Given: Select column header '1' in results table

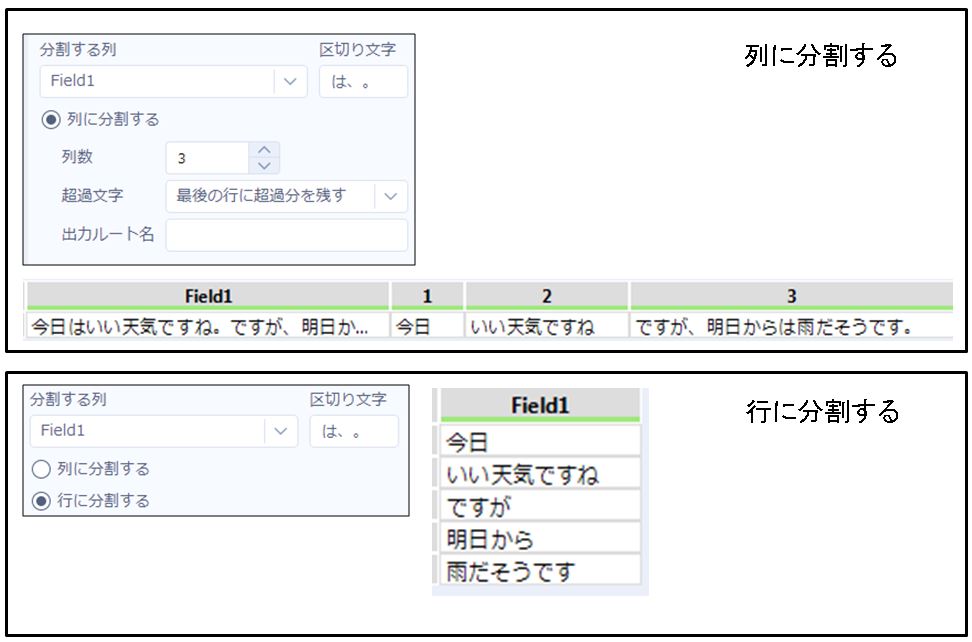Looking at the screenshot, I should click(x=427, y=296).
